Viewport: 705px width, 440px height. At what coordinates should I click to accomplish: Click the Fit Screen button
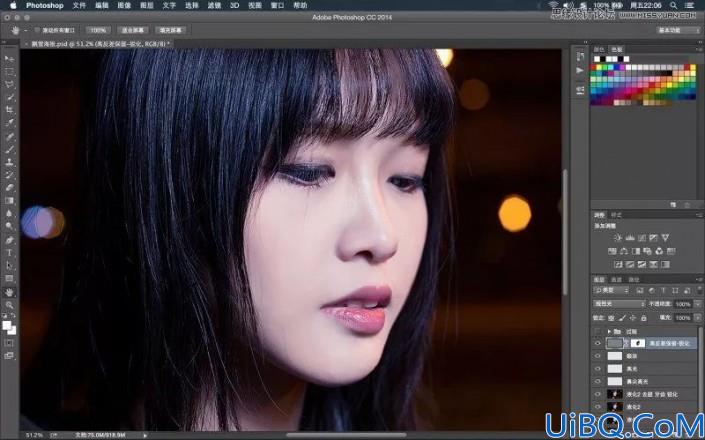coord(133,30)
